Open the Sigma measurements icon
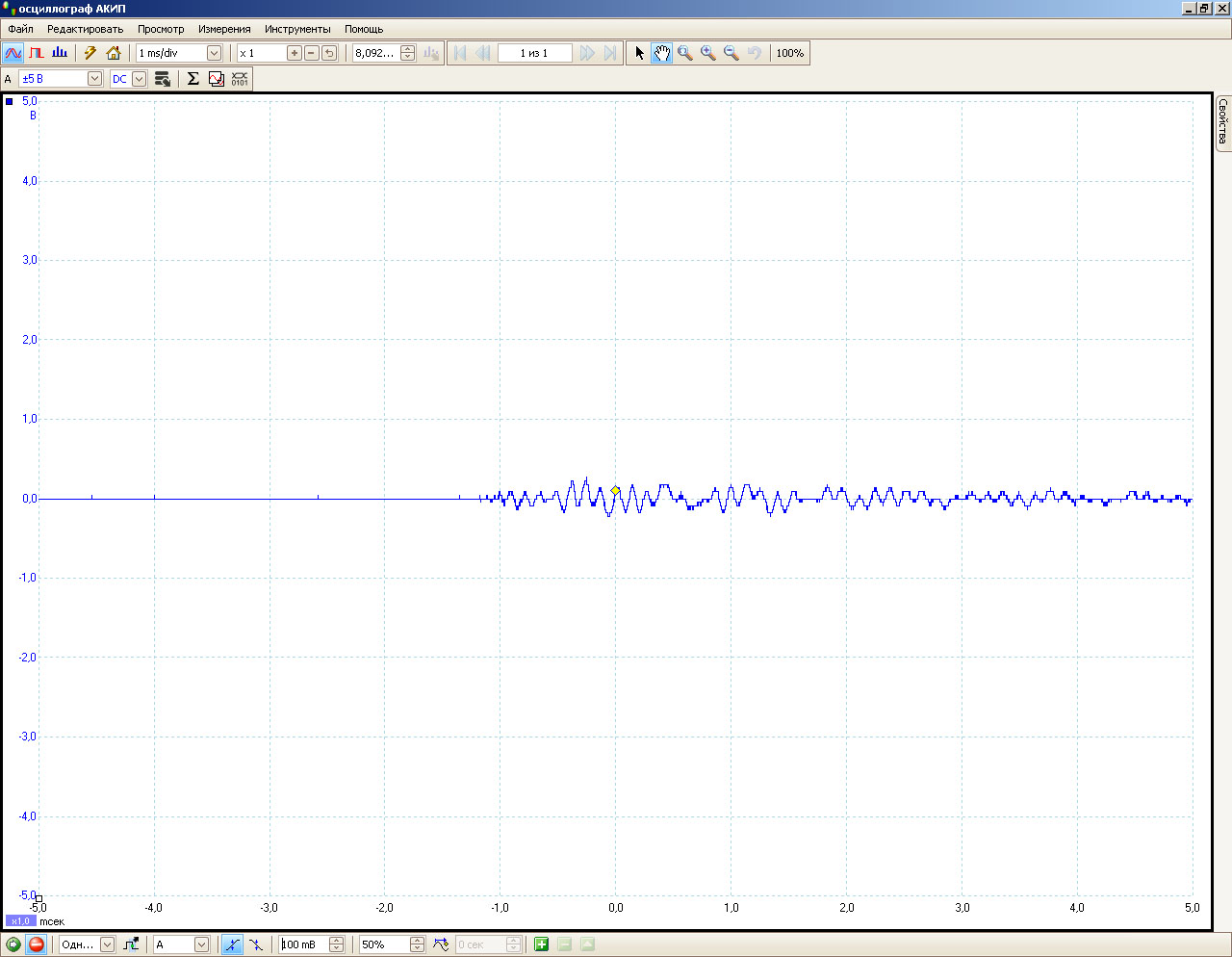Image resolution: width=1232 pixels, height=957 pixels. click(x=193, y=79)
